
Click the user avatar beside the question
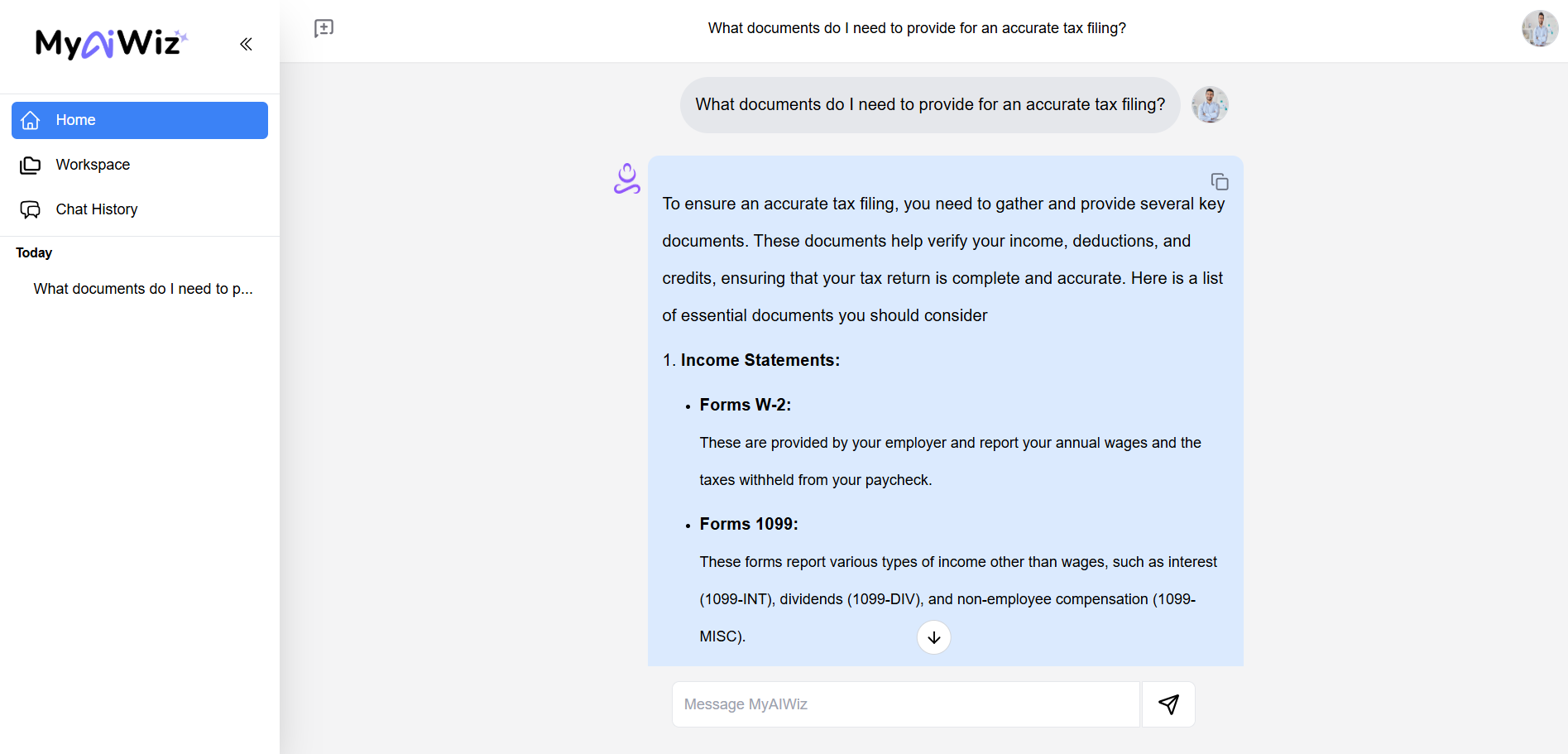tap(1210, 105)
